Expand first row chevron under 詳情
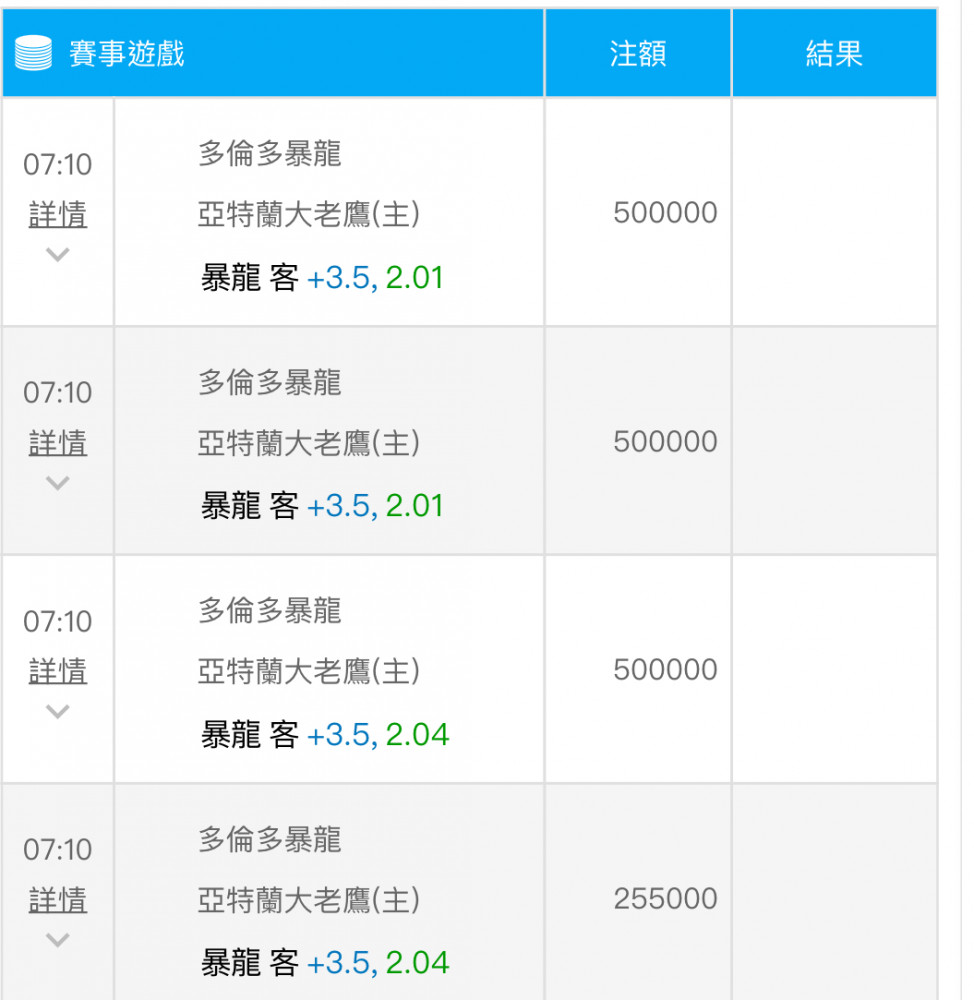 (57, 254)
